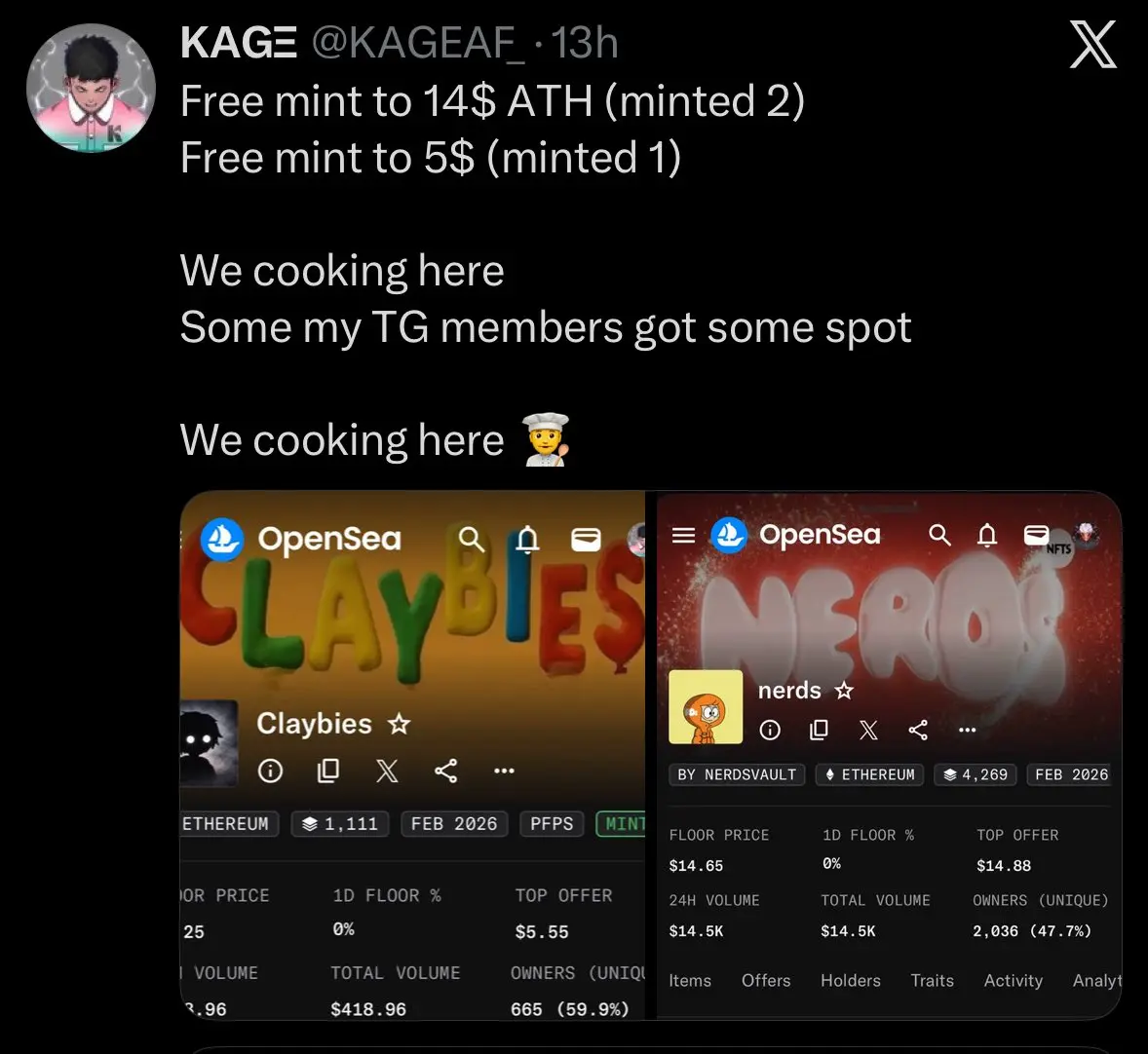1148x1054 pixels.
Task: Open nerds collection X profile icon
Action: (x=868, y=730)
